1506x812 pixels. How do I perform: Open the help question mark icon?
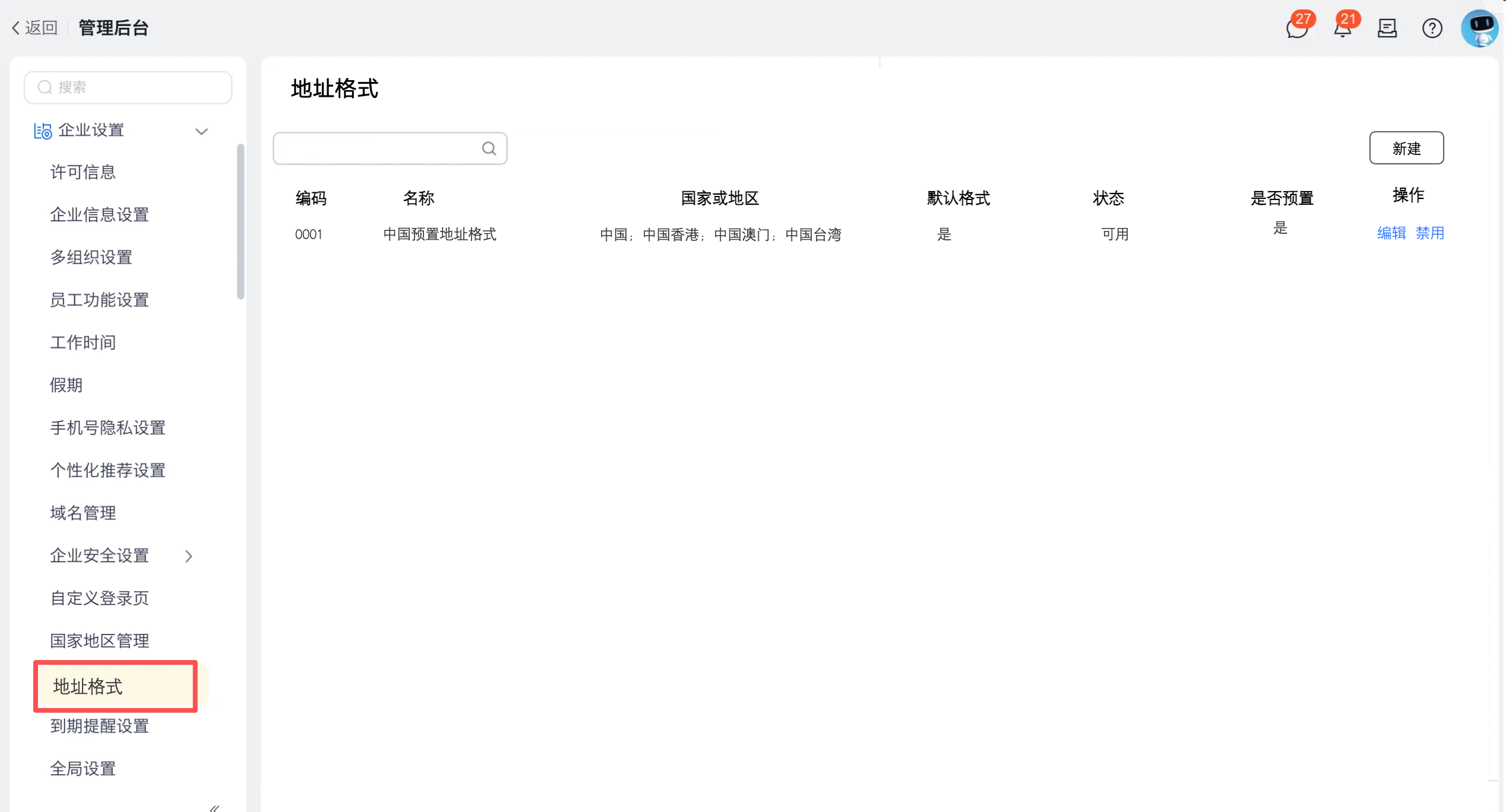click(1432, 28)
